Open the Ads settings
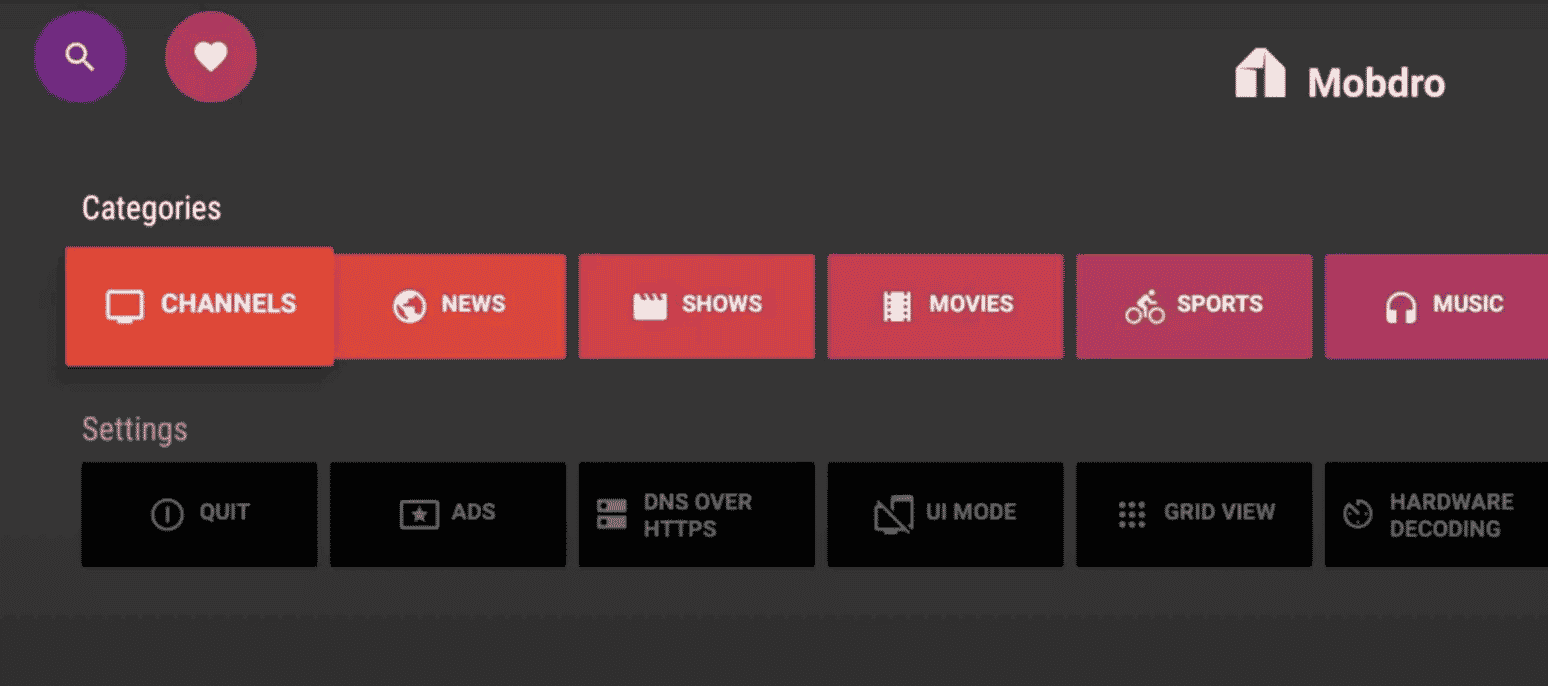This screenshot has width=1548, height=686. pos(447,512)
